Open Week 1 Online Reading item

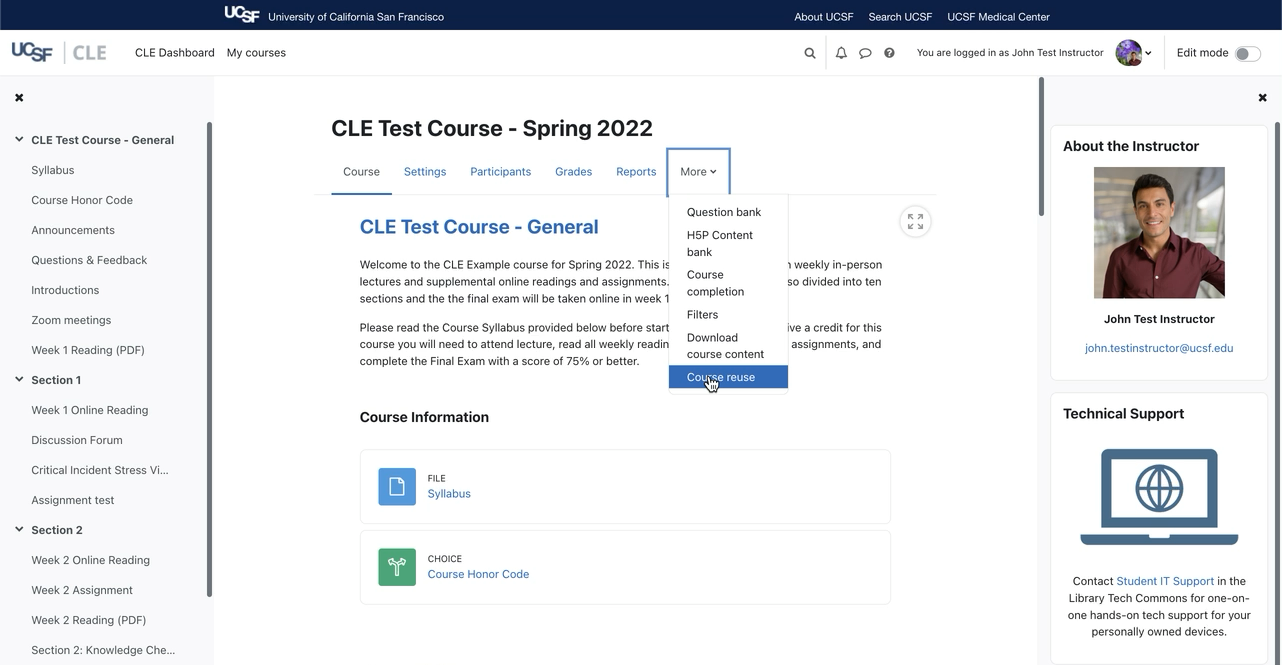[x=90, y=410]
